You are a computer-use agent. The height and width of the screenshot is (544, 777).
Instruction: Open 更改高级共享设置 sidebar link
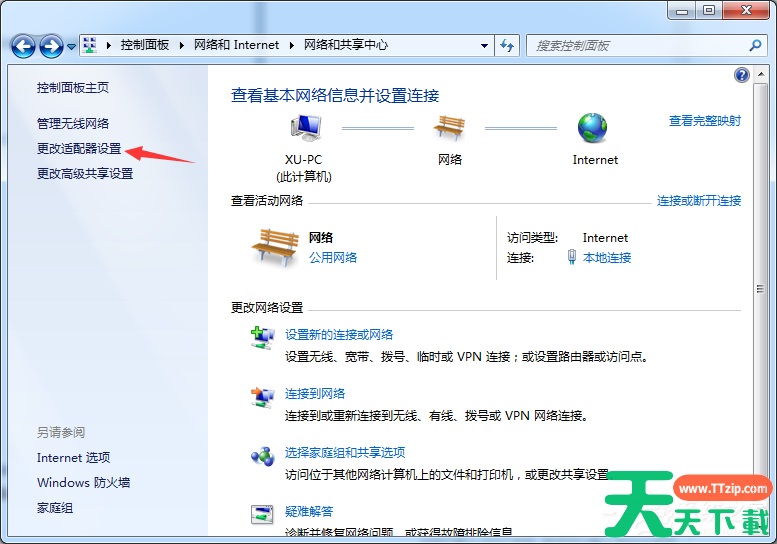(x=85, y=173)
